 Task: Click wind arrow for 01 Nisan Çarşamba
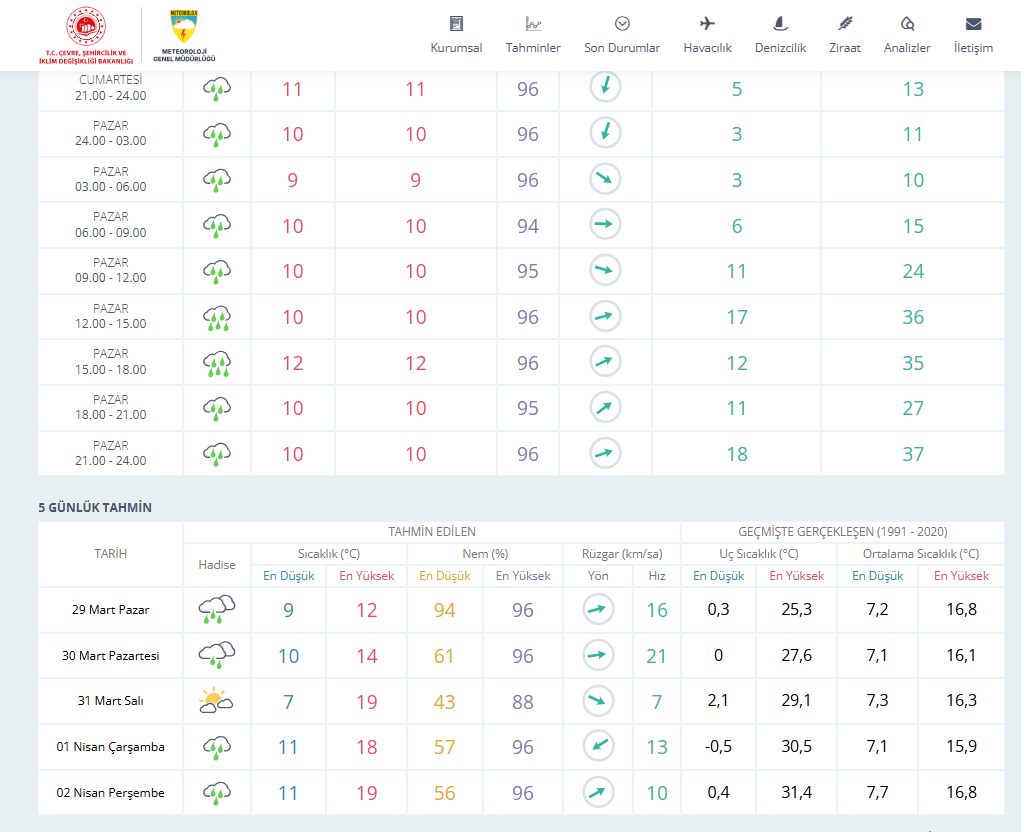599,746
